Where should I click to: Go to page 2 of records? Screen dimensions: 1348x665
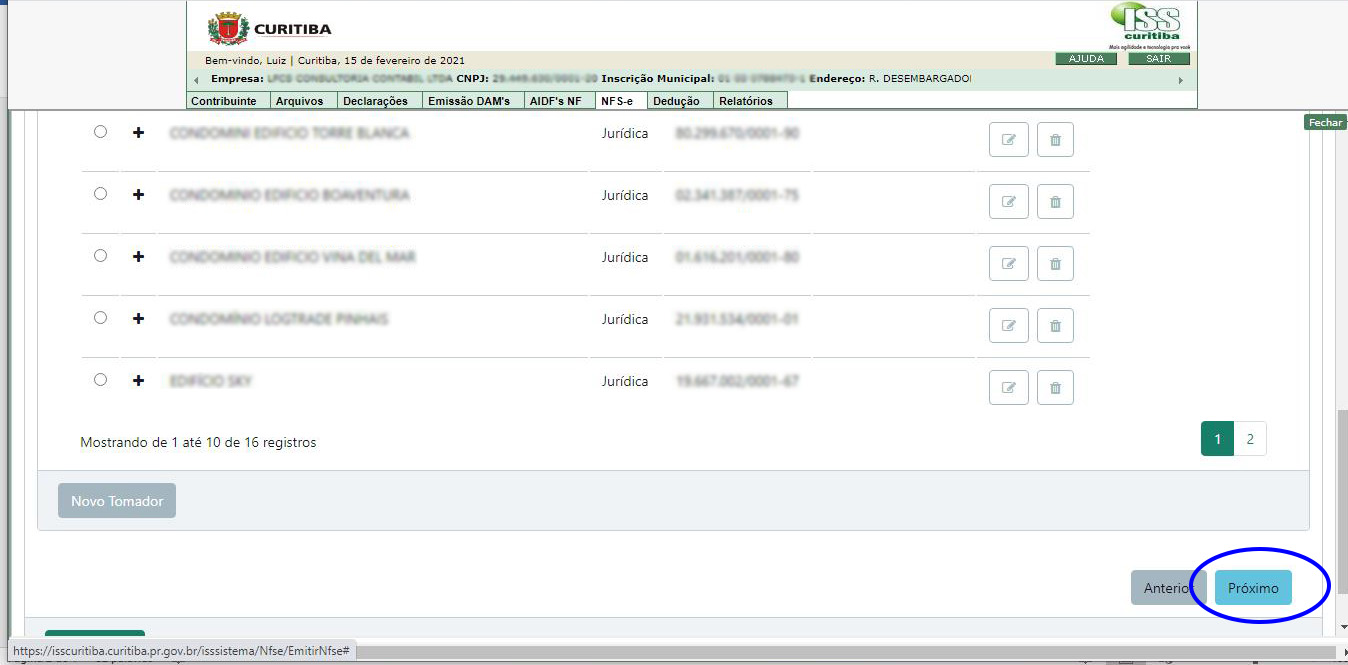(1250, 439)
